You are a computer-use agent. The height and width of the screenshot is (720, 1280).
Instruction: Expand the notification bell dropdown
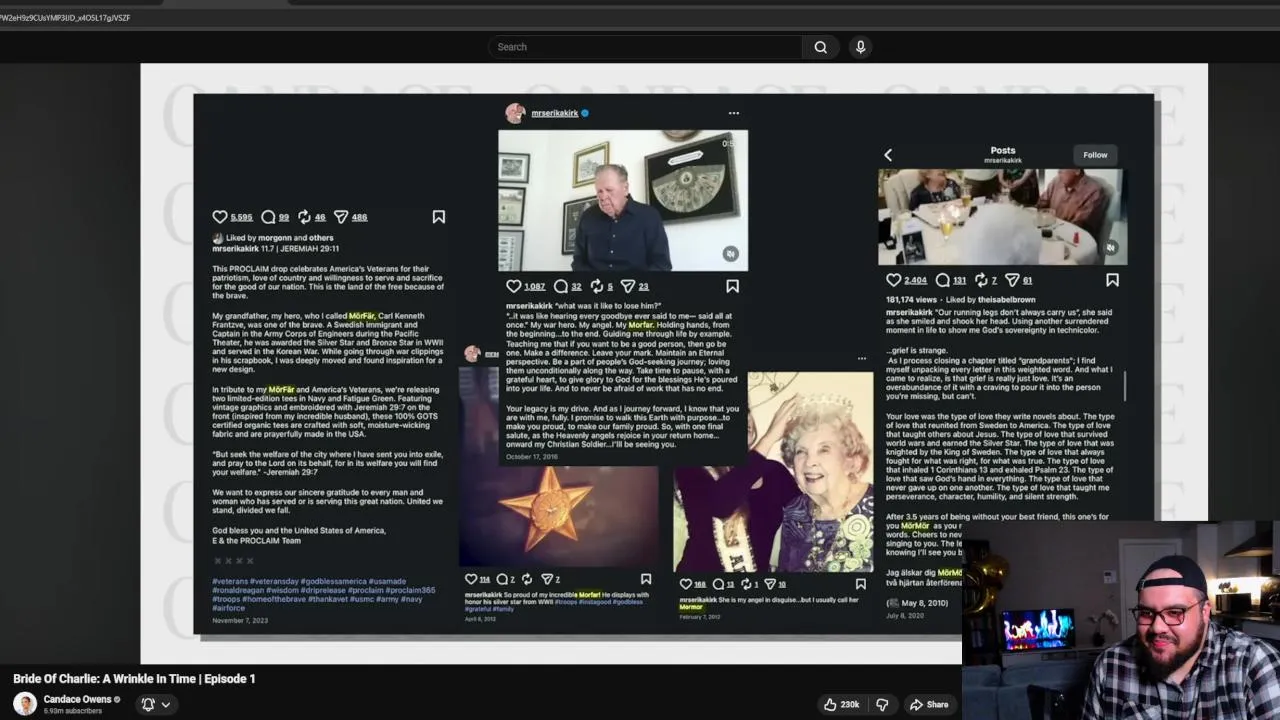(x=155, y=704)
